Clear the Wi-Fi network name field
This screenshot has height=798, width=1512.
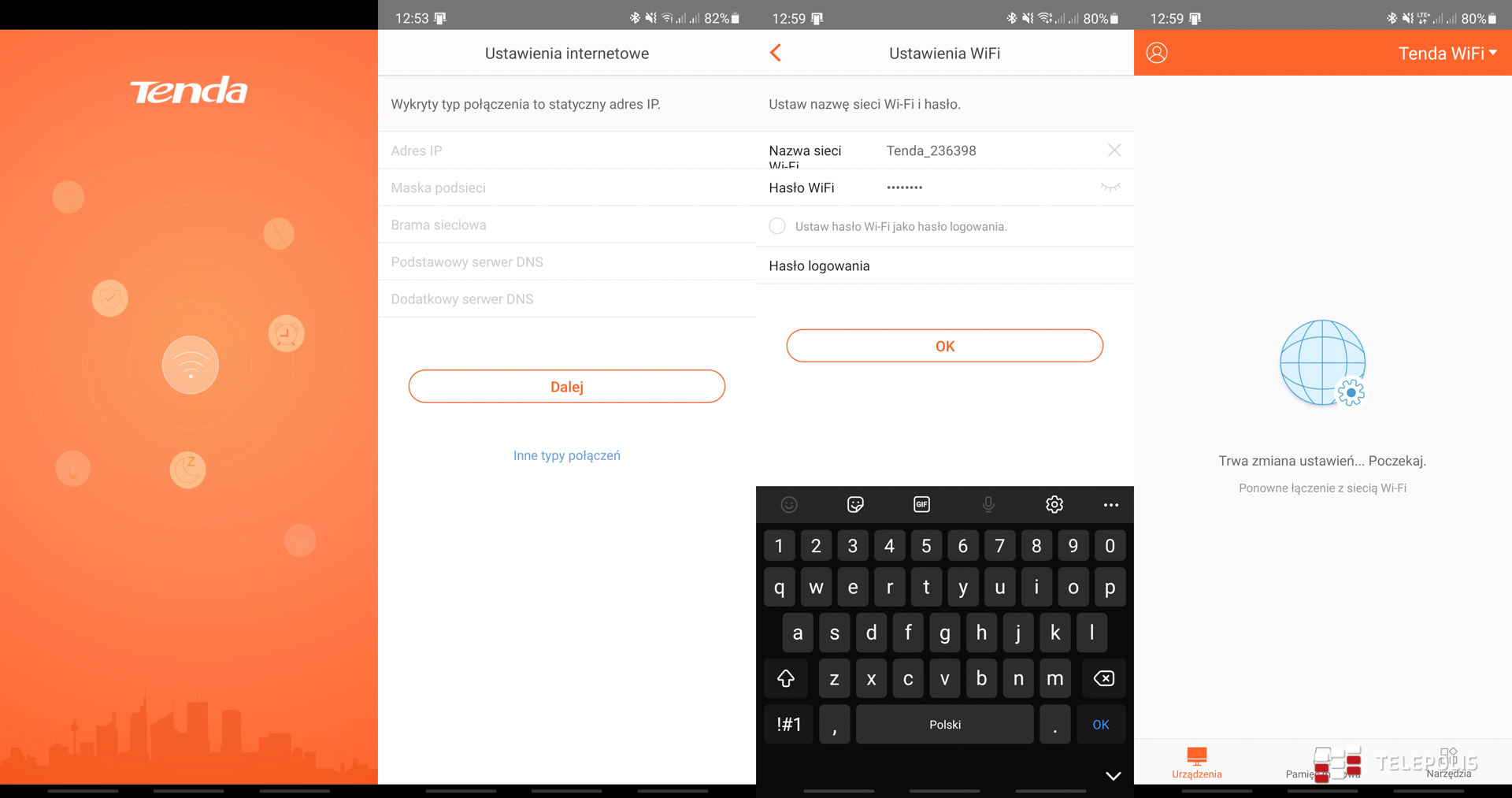point(1114,150)
